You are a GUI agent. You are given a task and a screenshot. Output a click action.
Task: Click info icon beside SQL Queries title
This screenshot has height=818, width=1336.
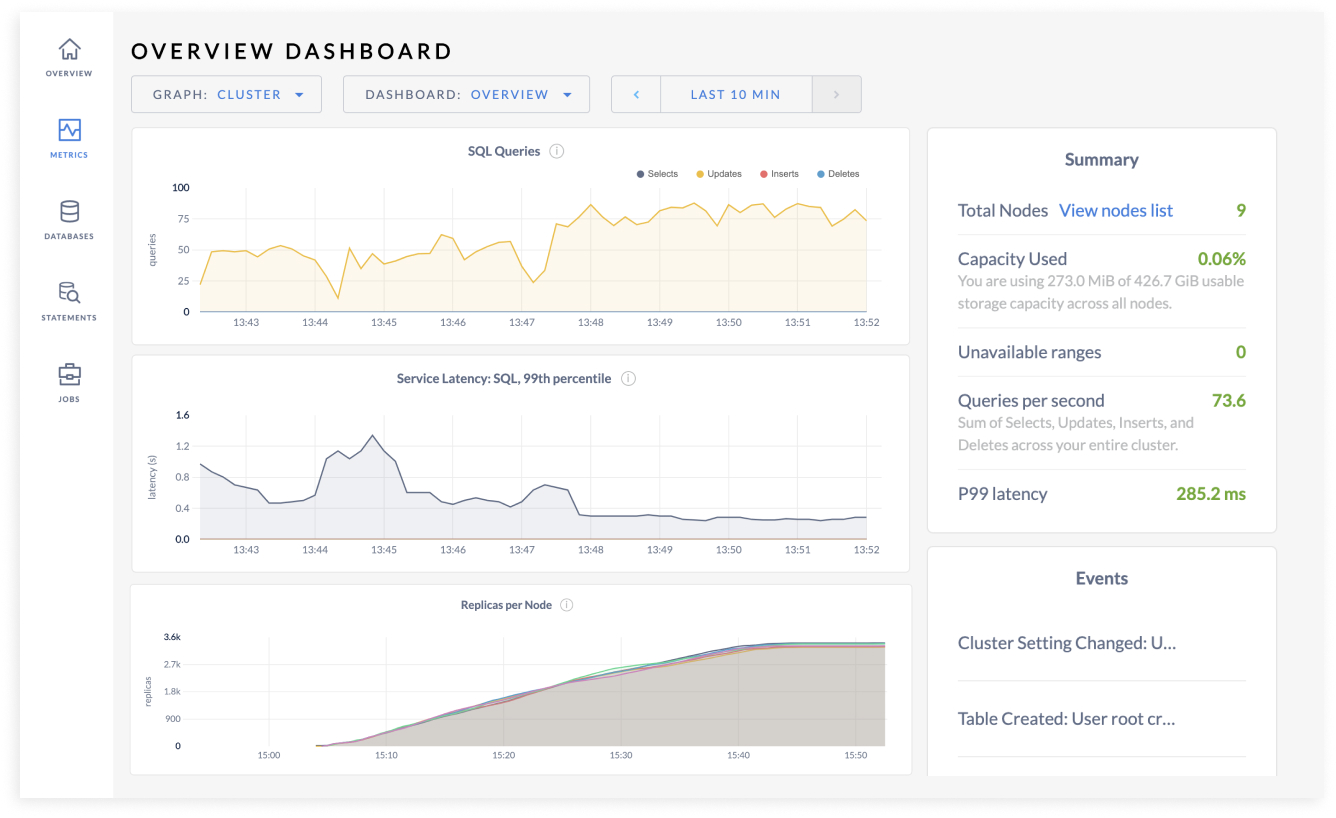tap(557, 152)
